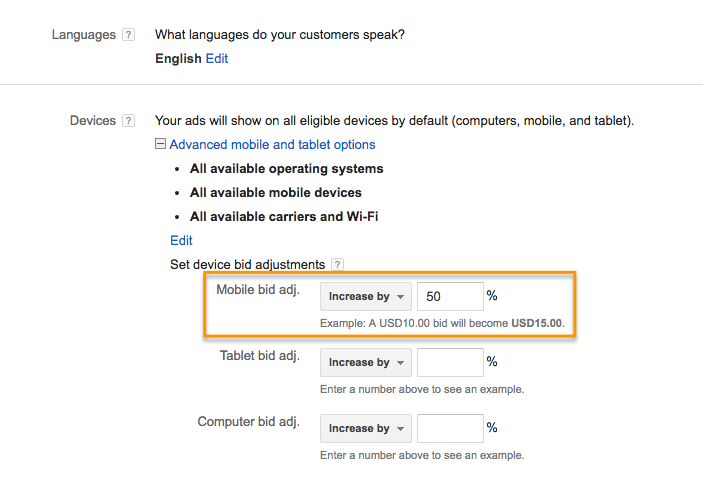Click the All available mobile devices item
Screen dimensions: 703x488
tap(276, 192)
